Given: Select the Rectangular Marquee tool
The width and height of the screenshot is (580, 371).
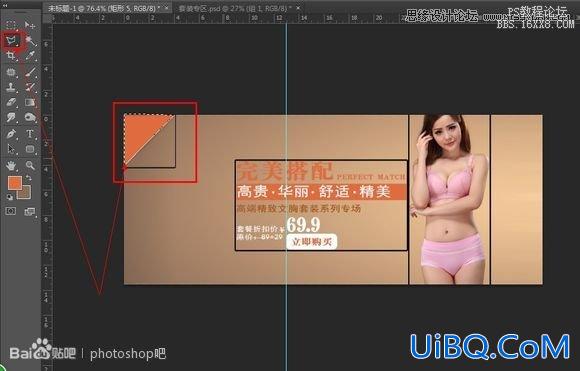Looking at the screenshot, I should [11, 25].
